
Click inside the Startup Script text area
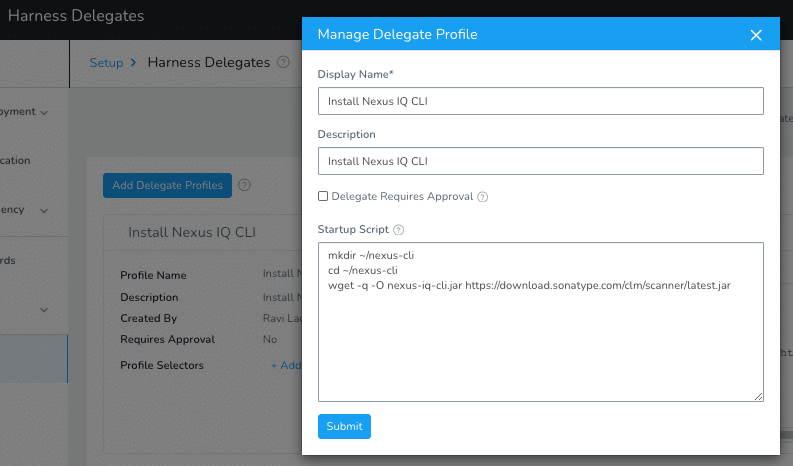541,322
